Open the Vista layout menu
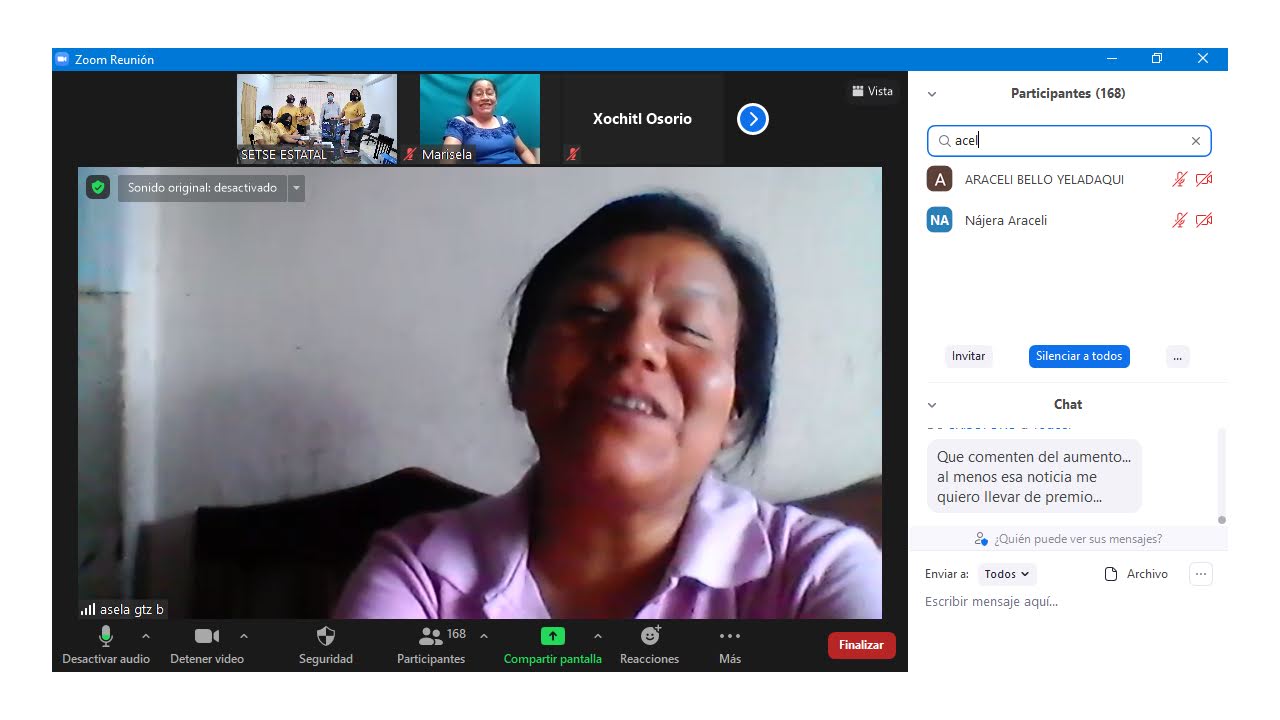 872,91
